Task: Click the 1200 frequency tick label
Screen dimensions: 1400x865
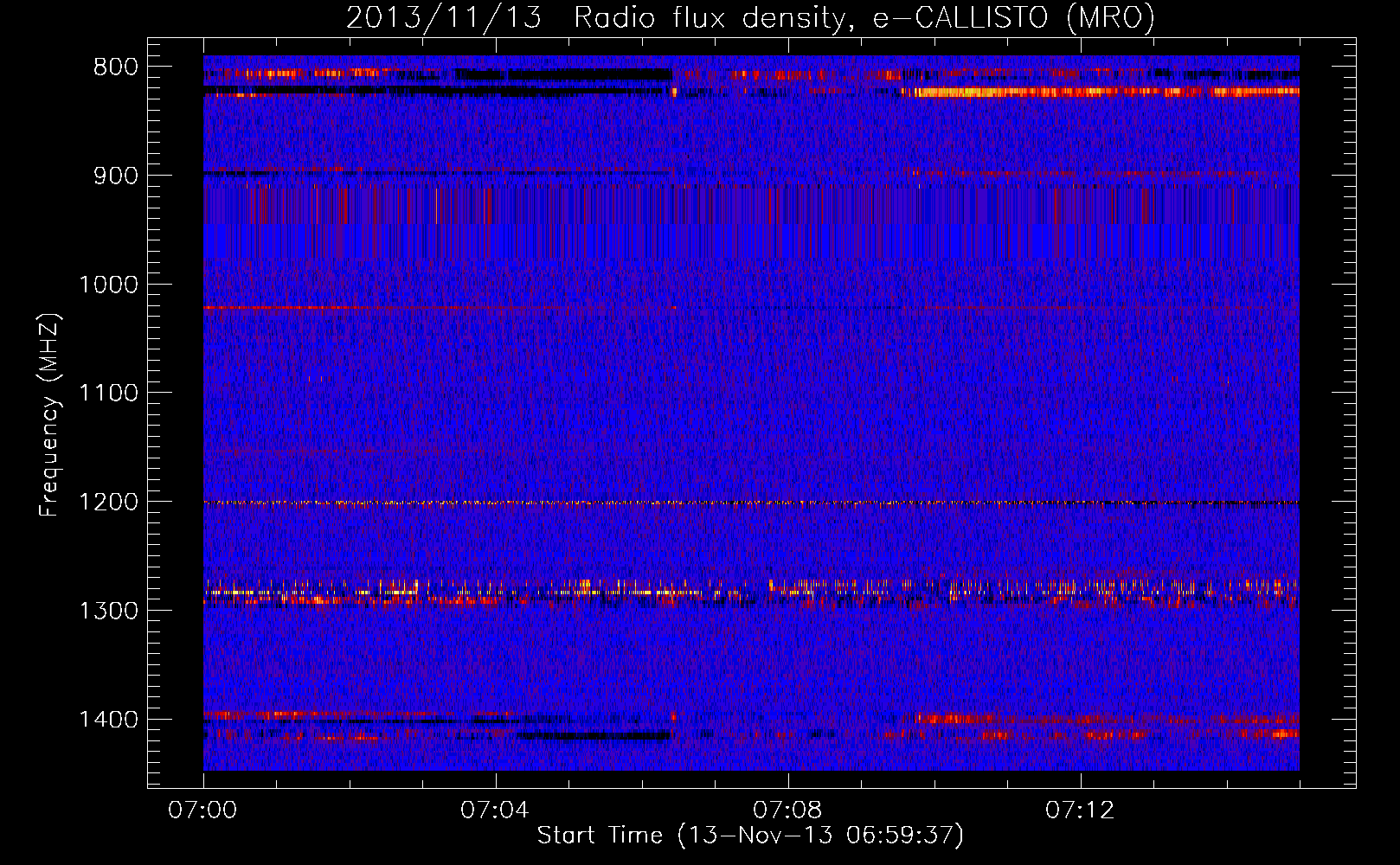Action: tap(109, 502)
